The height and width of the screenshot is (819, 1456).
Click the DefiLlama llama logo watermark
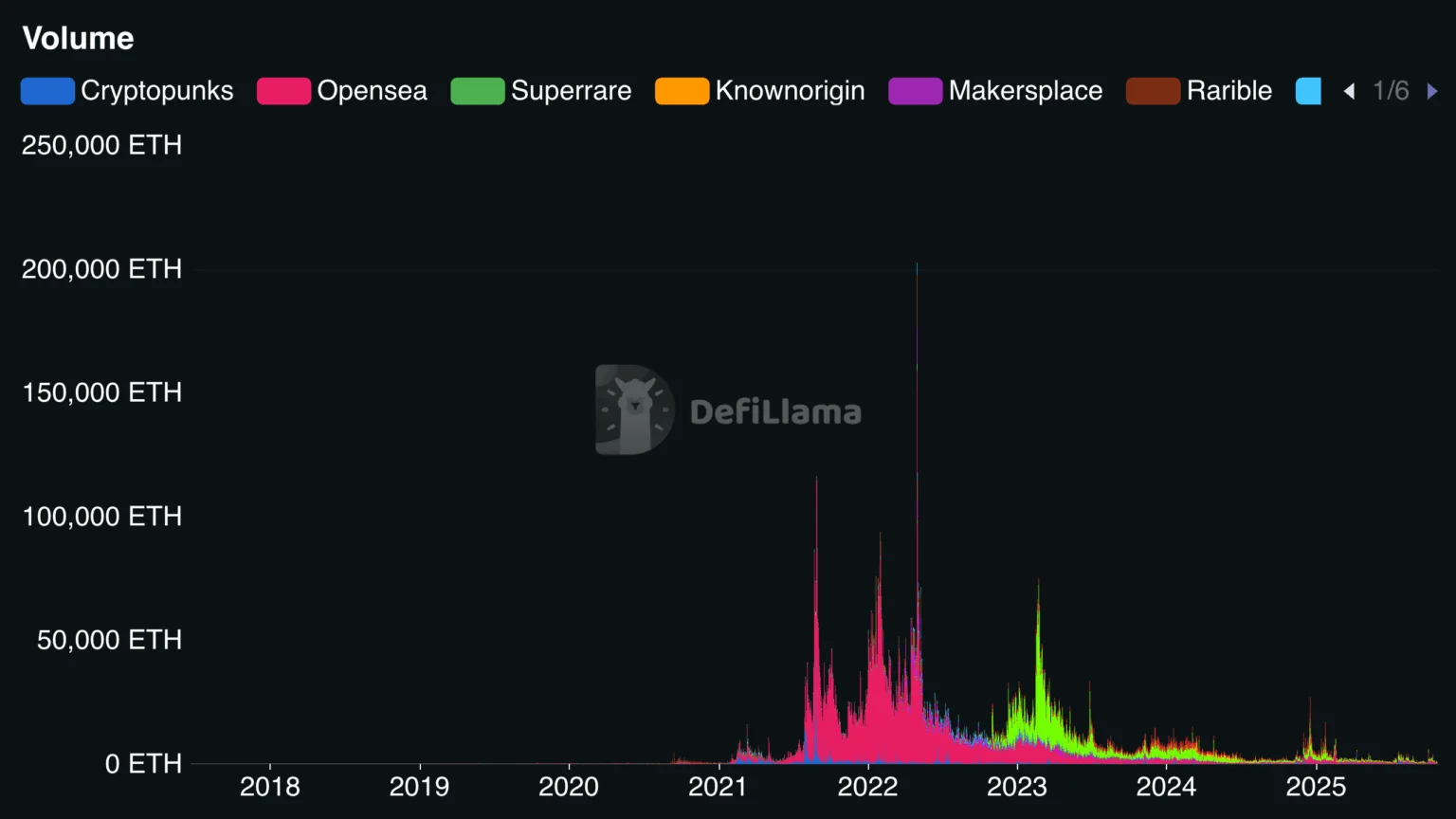[634, 409]
